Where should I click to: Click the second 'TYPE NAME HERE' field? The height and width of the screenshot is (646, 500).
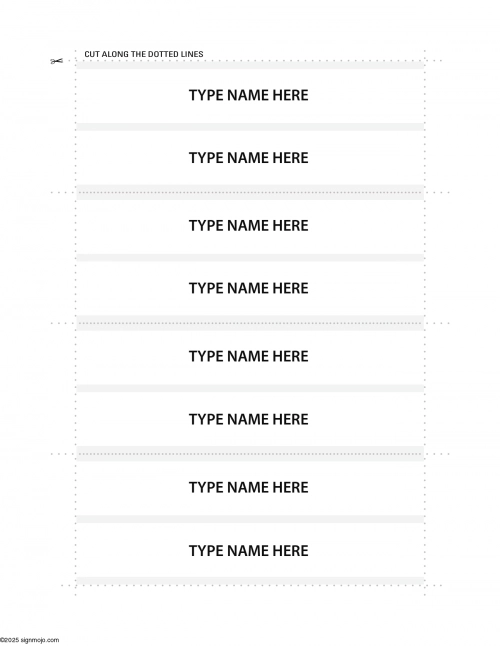[250, 158]
